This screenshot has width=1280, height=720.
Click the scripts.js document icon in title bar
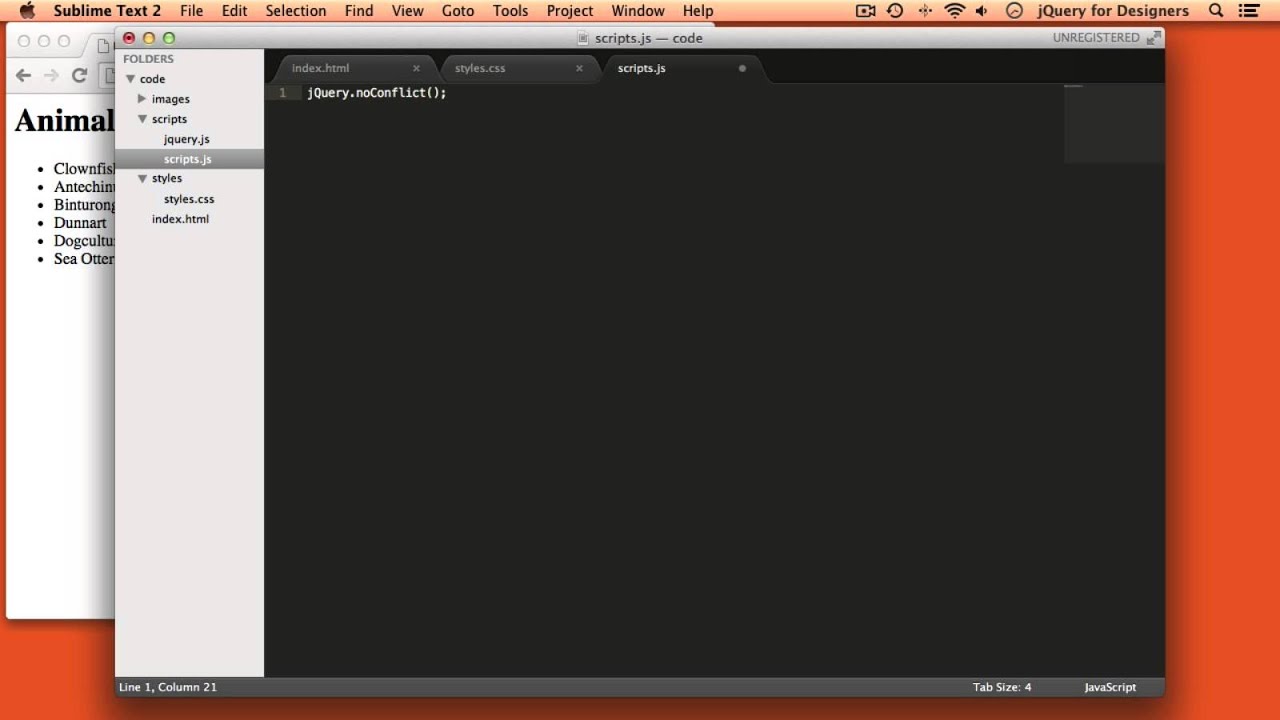584,38
